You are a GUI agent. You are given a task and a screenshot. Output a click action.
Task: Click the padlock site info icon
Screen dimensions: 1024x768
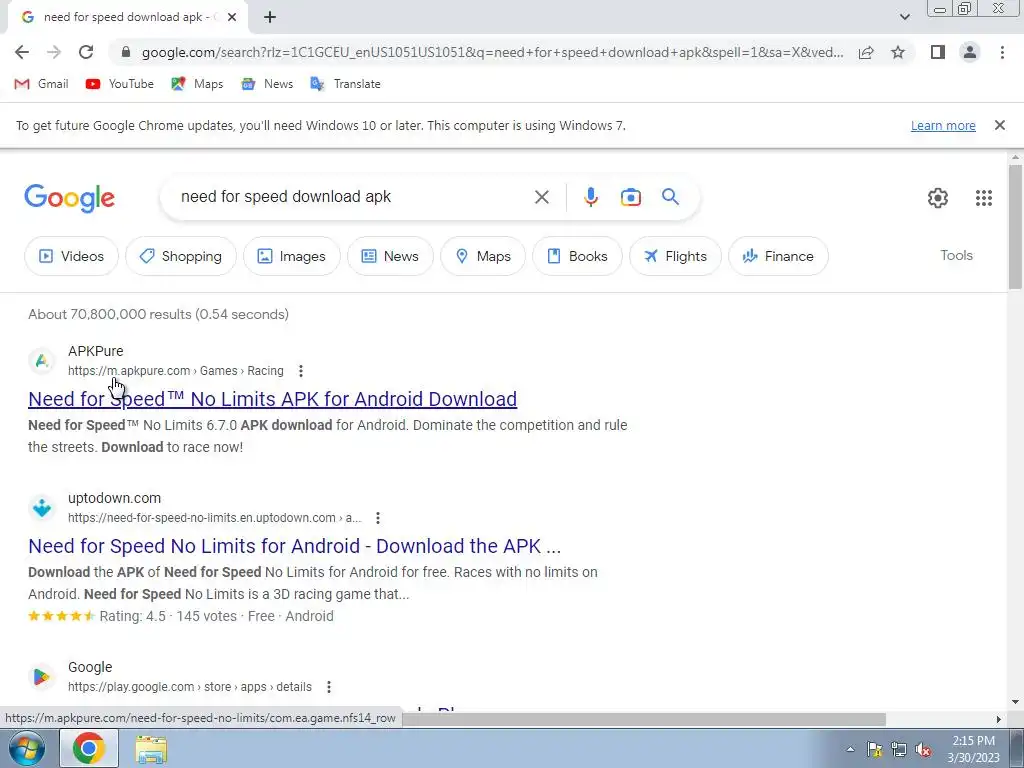click(x=126, y=52)
